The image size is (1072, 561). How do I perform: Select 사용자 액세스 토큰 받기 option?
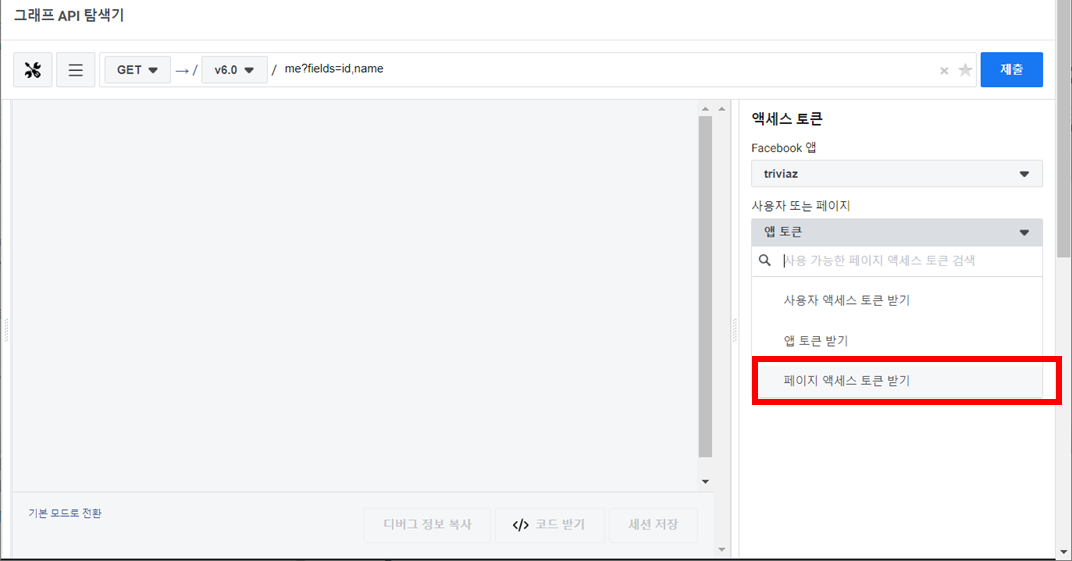point(896,300)
